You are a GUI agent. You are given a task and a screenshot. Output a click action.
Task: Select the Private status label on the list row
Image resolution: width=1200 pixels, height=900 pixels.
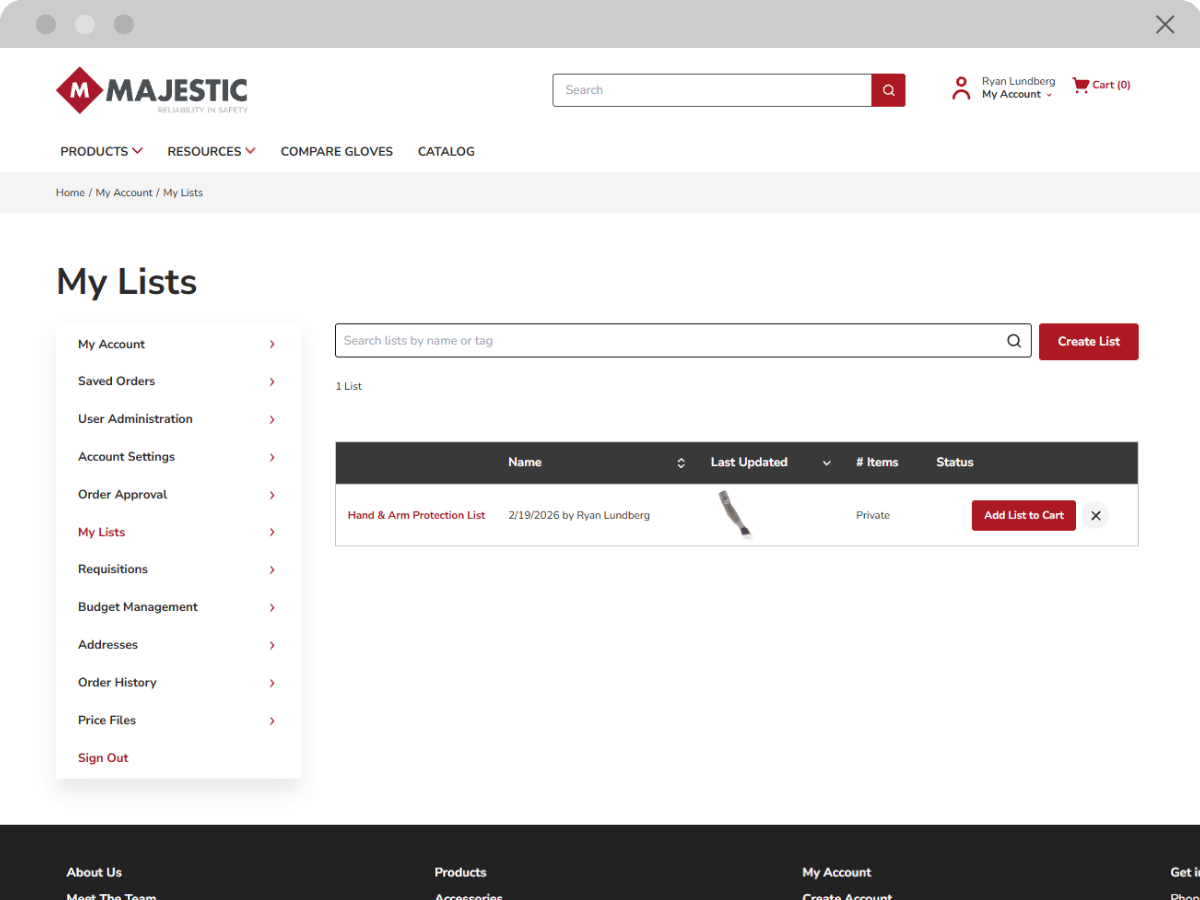pyautogui.click(x=872, y=515)
